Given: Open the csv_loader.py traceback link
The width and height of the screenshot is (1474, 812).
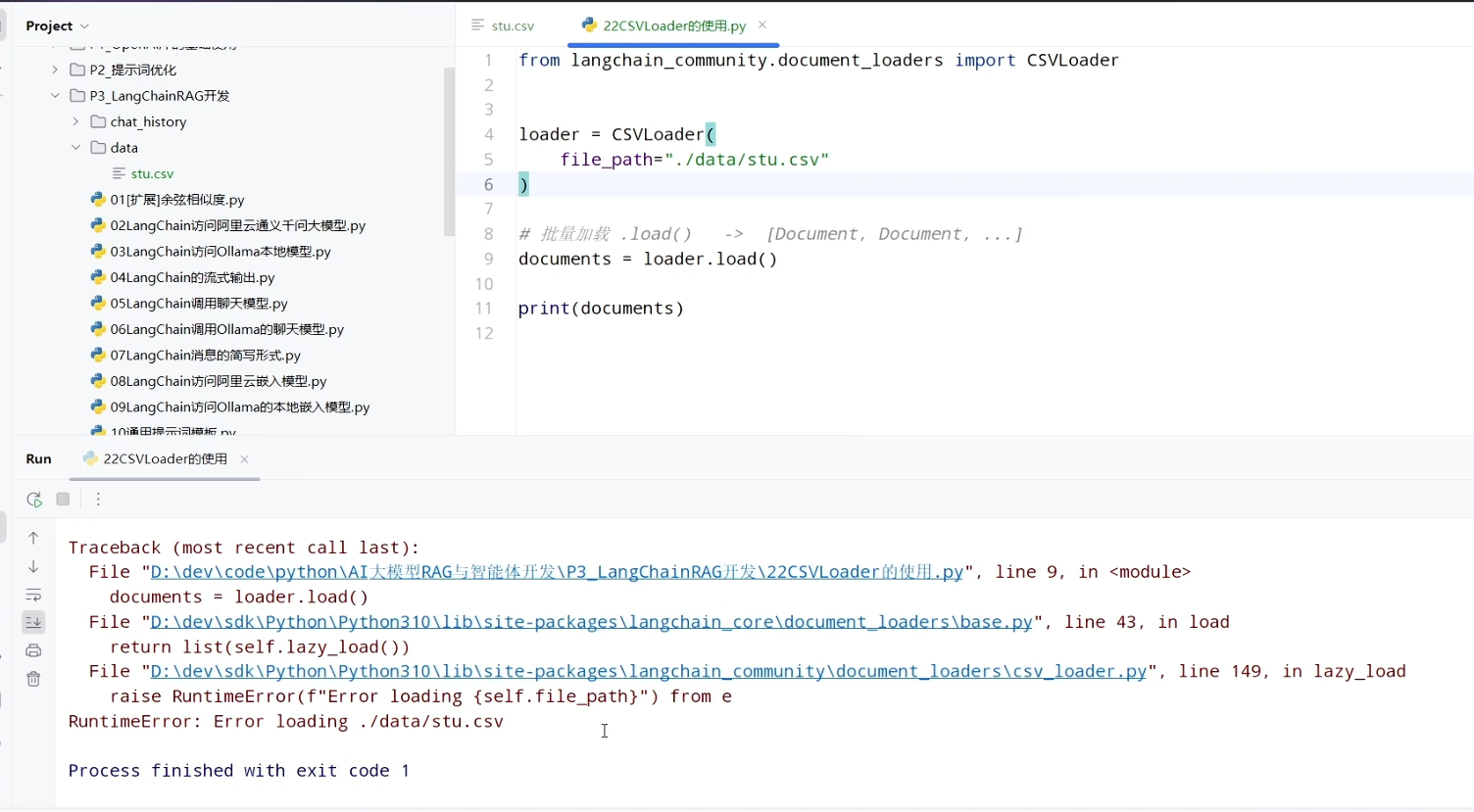Looking at the screenshot, I should (648, 671).
